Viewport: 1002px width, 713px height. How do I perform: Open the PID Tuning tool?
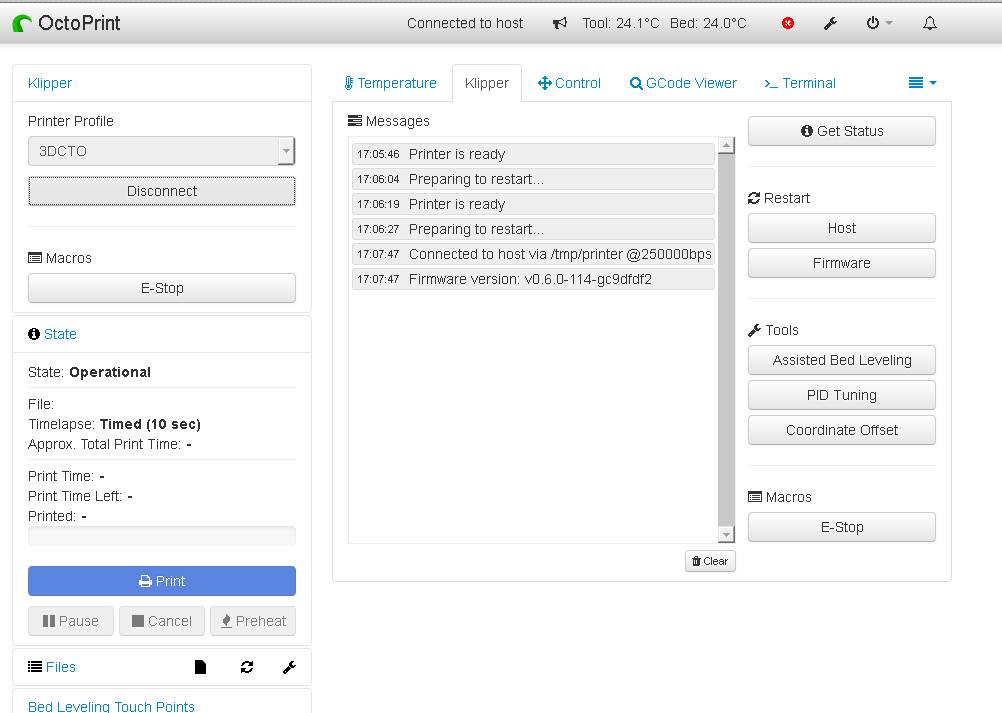(842, 395)
